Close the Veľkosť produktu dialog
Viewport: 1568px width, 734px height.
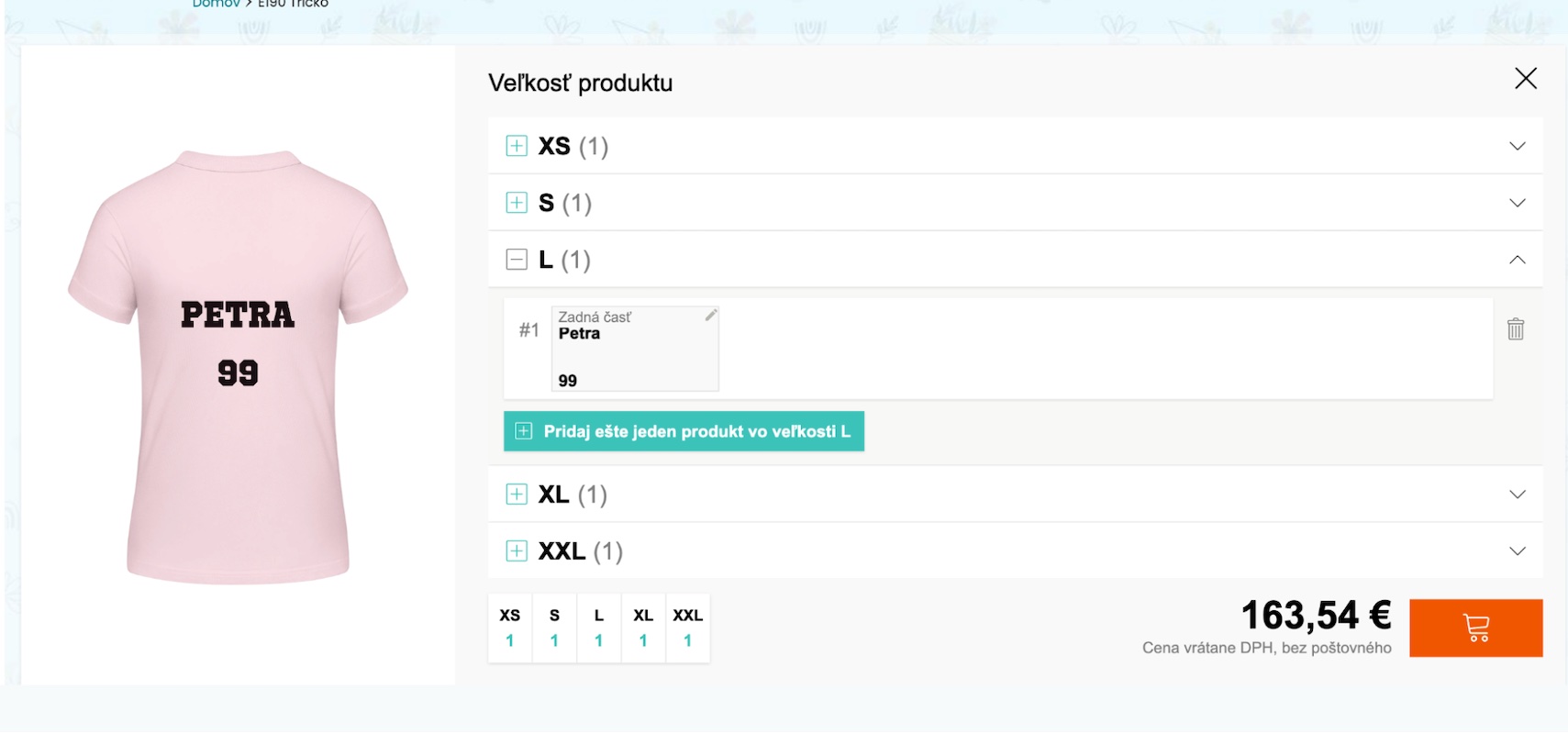click(1525, 79)
